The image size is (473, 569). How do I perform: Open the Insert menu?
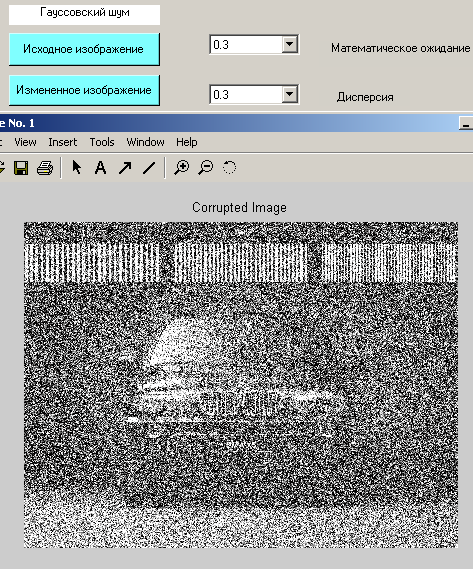62,142
